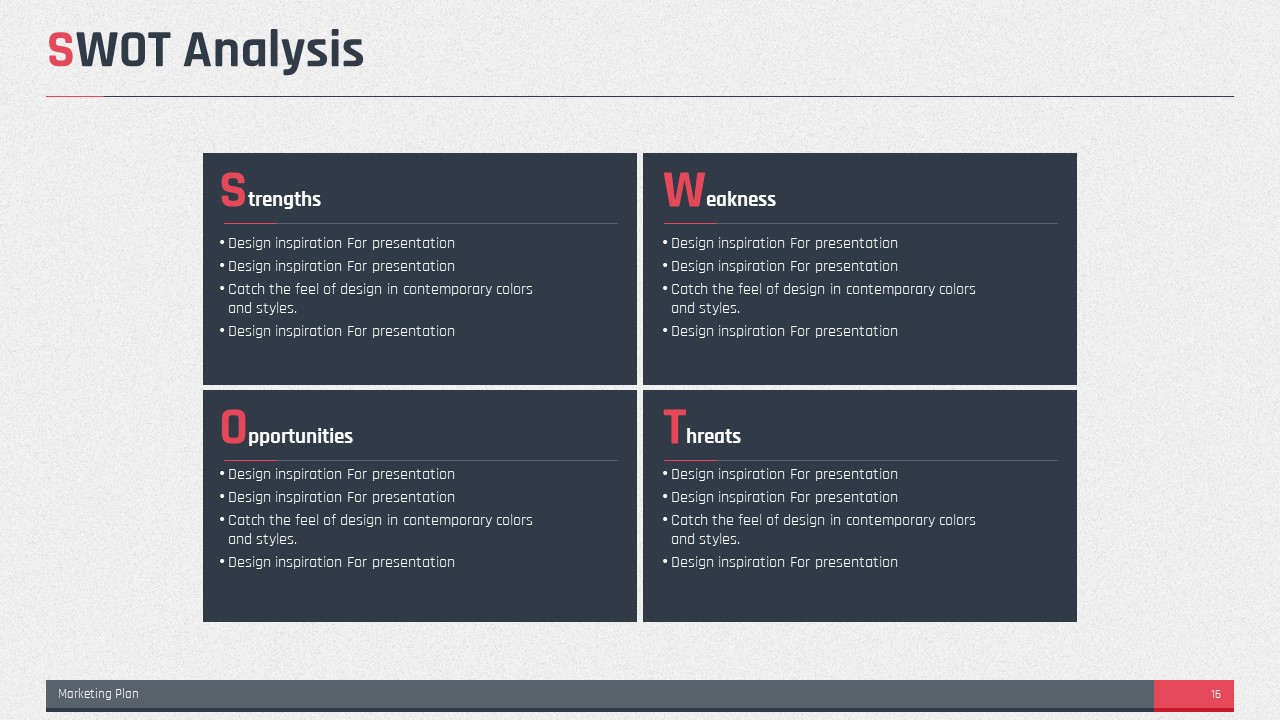Click the red slide number 16 box
Image resolution: width=1280 pixels, height=720 pixels.
click(1194, 694)
